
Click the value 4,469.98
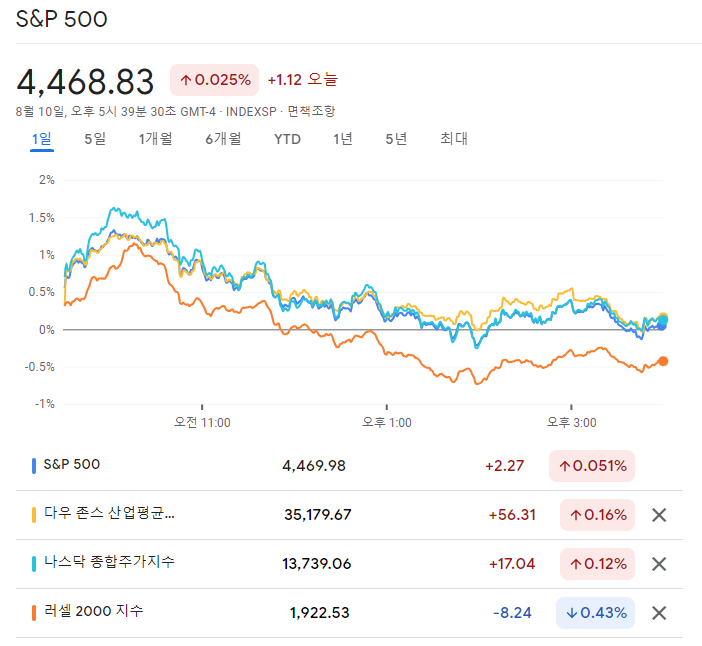point(314,466)
